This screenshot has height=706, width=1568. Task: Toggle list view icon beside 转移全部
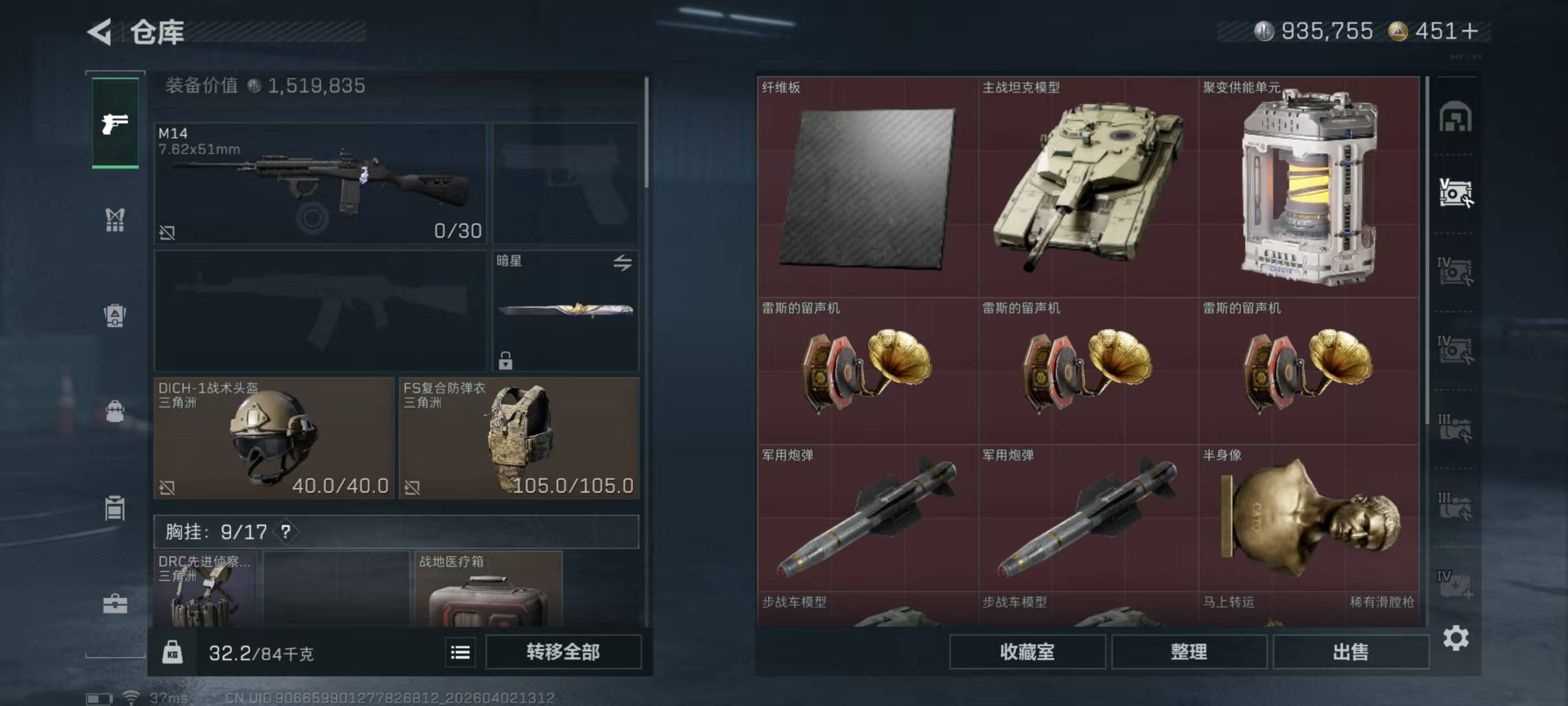[x=460, y=653]
